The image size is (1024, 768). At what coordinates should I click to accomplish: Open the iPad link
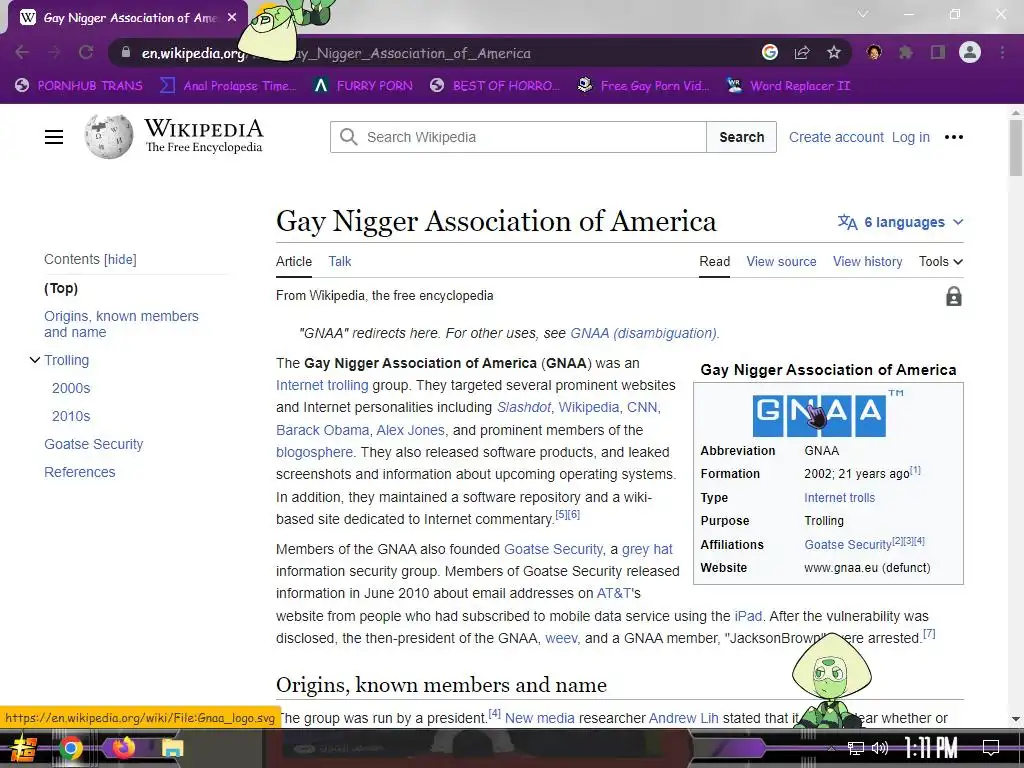pyautogui.click(x=748, y=616)
